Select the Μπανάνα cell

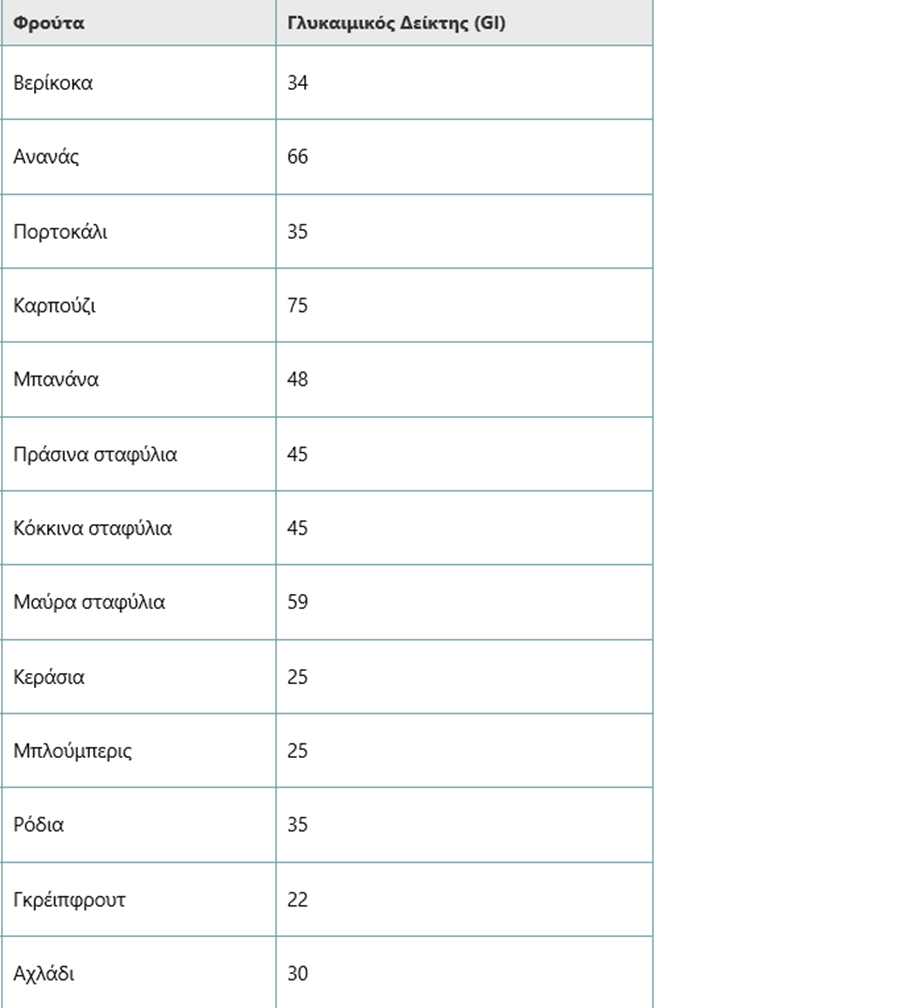coord(138,379)
